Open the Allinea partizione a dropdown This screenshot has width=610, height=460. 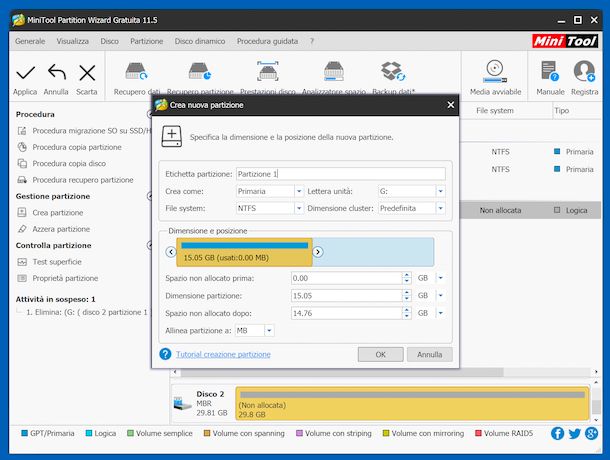[x=269, y=330]
